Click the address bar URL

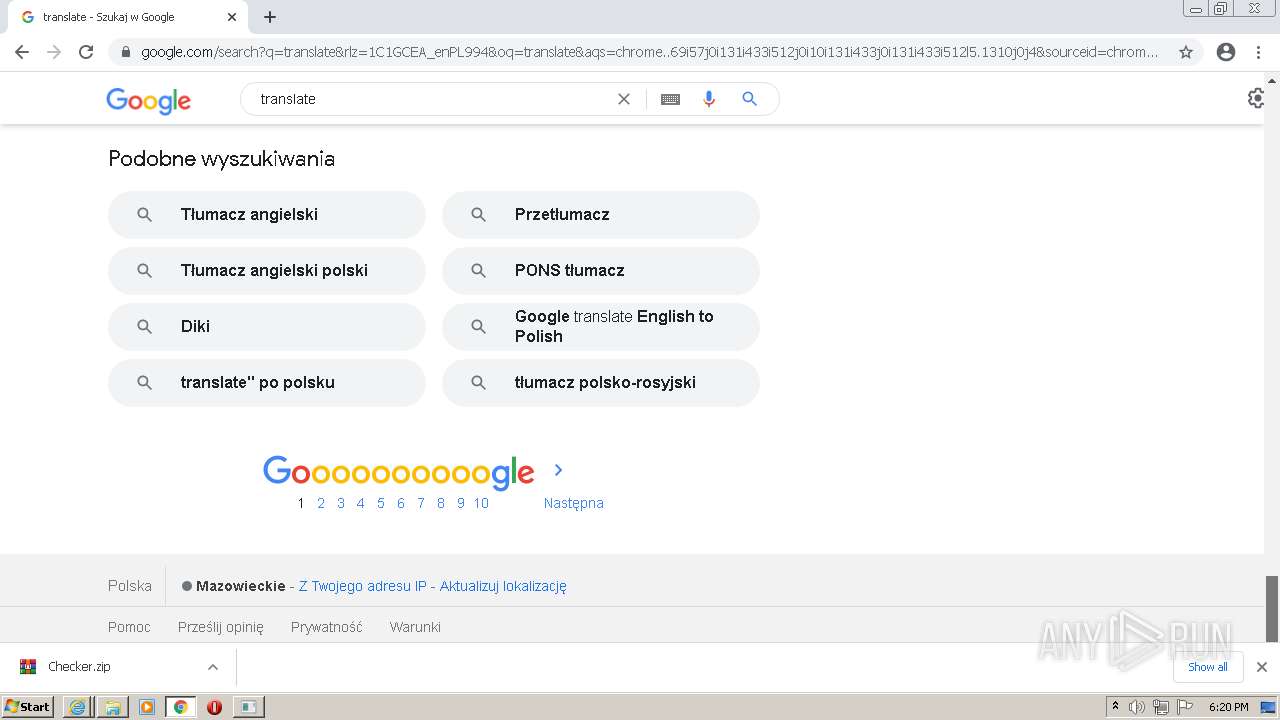pyautogui.click(x=648, y=52)
